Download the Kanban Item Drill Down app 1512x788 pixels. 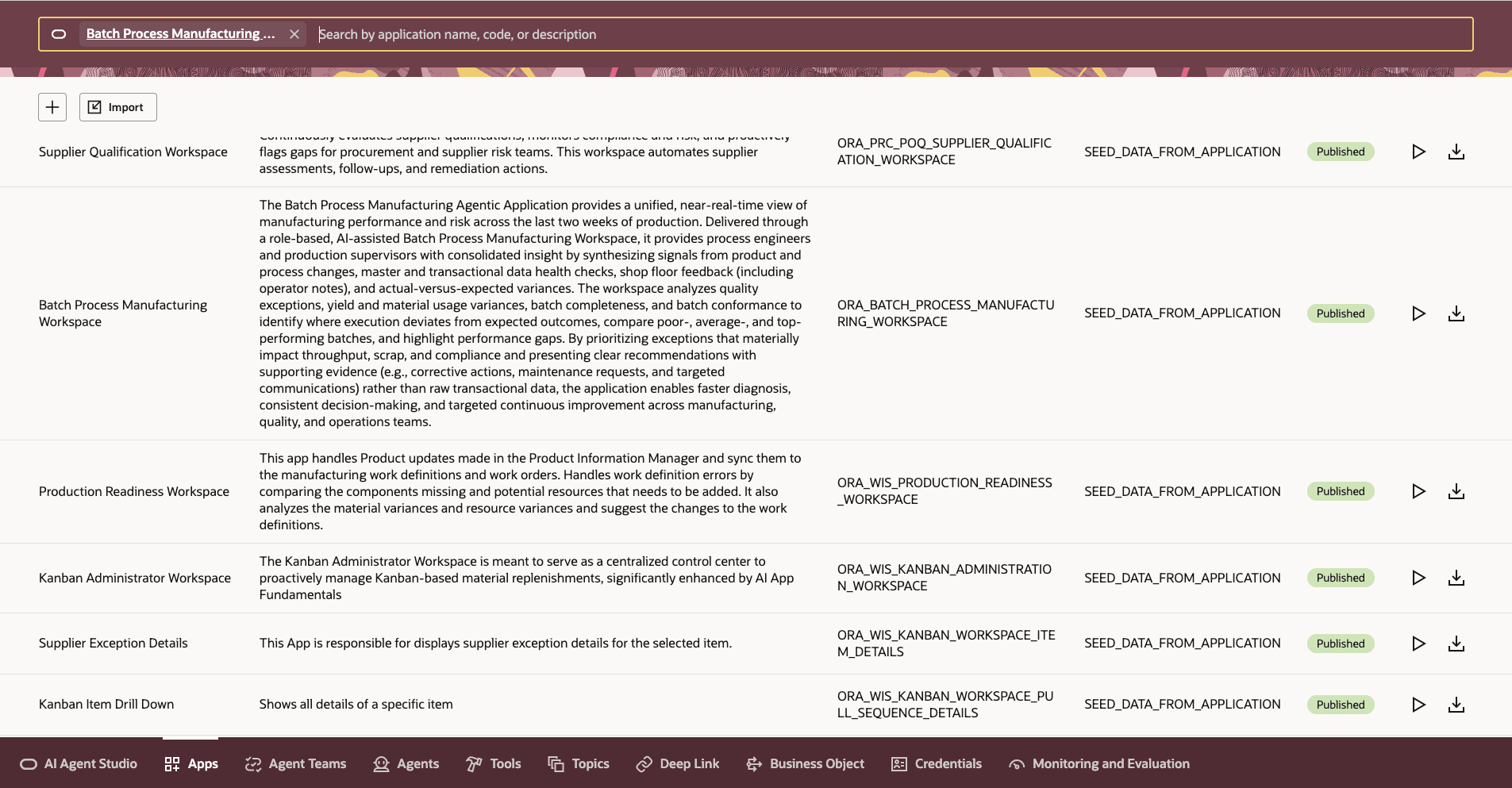[1456, 705]
